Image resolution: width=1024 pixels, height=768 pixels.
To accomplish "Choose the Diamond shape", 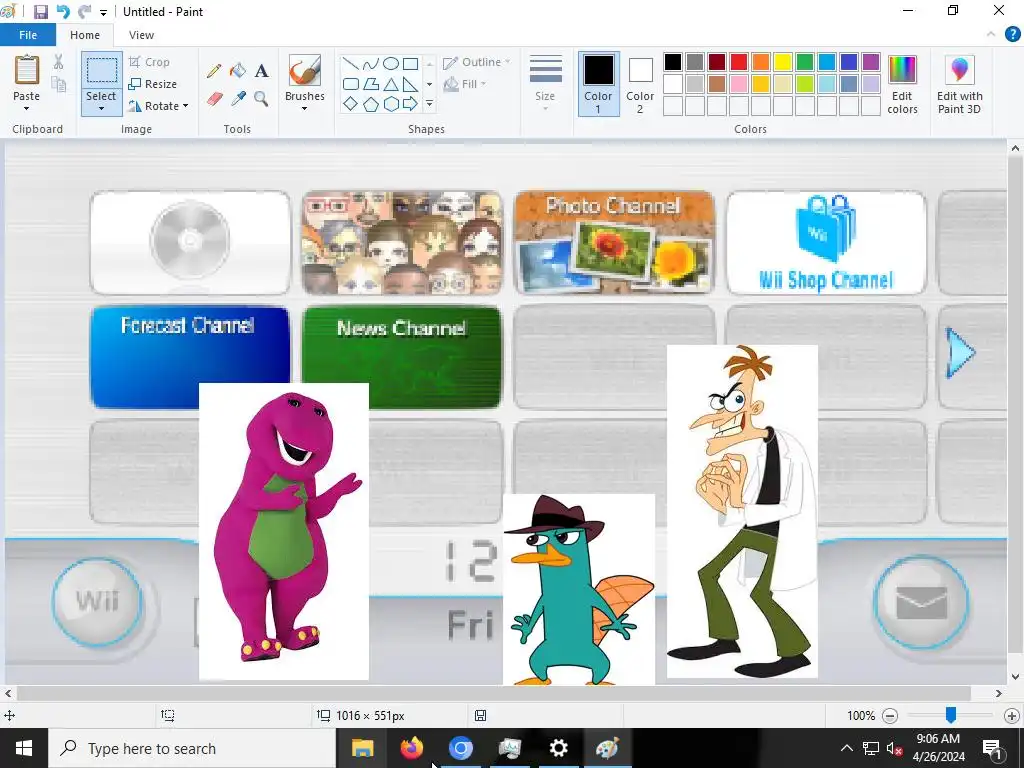I will [351, 103].
